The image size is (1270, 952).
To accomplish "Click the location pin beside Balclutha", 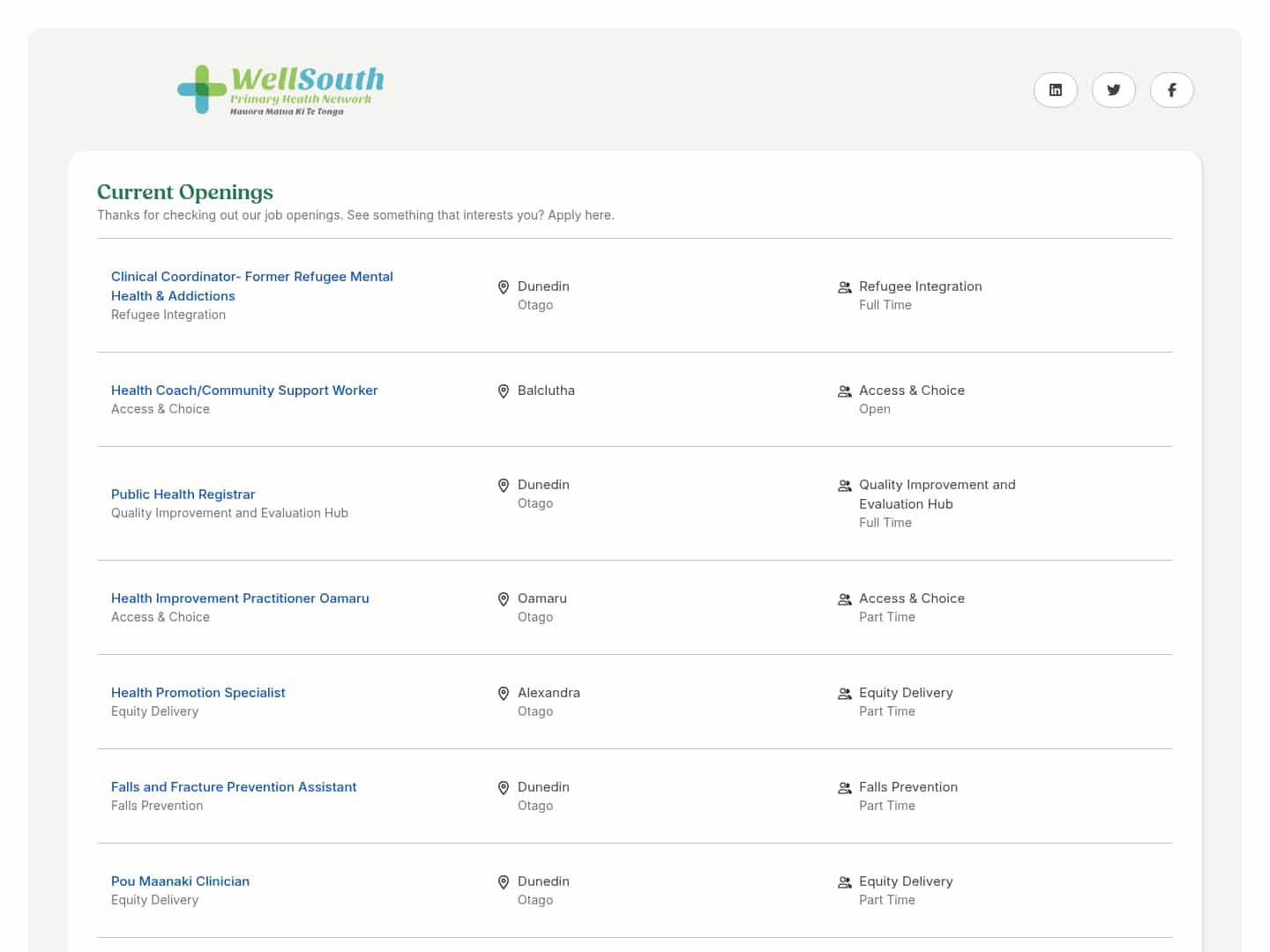I will tap(504, 390).
